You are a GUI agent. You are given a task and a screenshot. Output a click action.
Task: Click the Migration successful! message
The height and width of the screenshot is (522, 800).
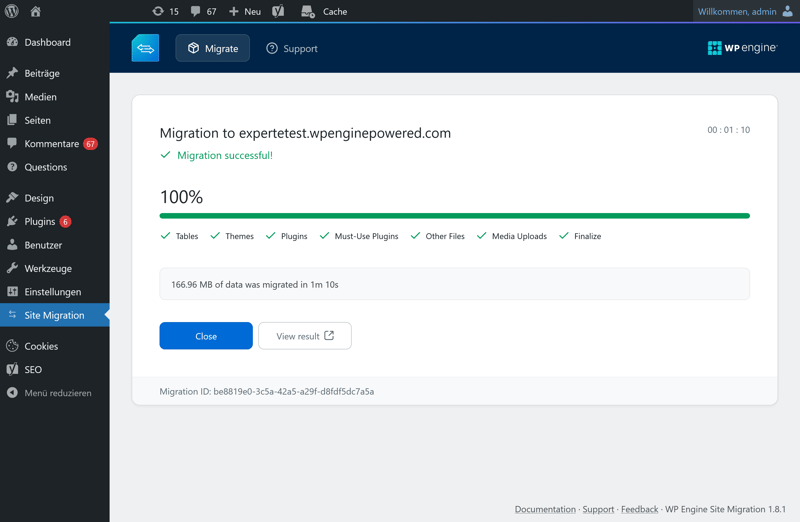(217, 155)
